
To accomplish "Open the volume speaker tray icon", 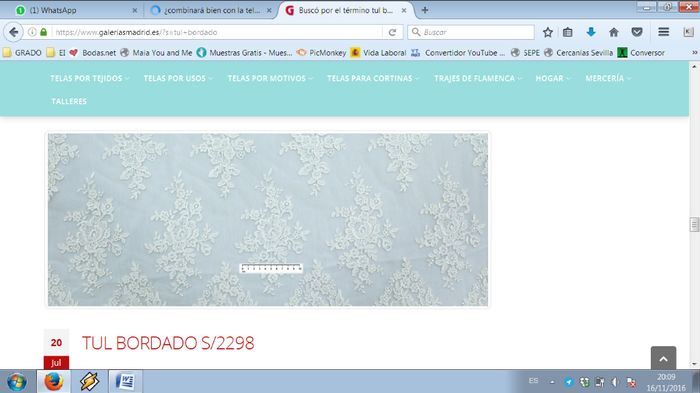I will coord(615,382).
